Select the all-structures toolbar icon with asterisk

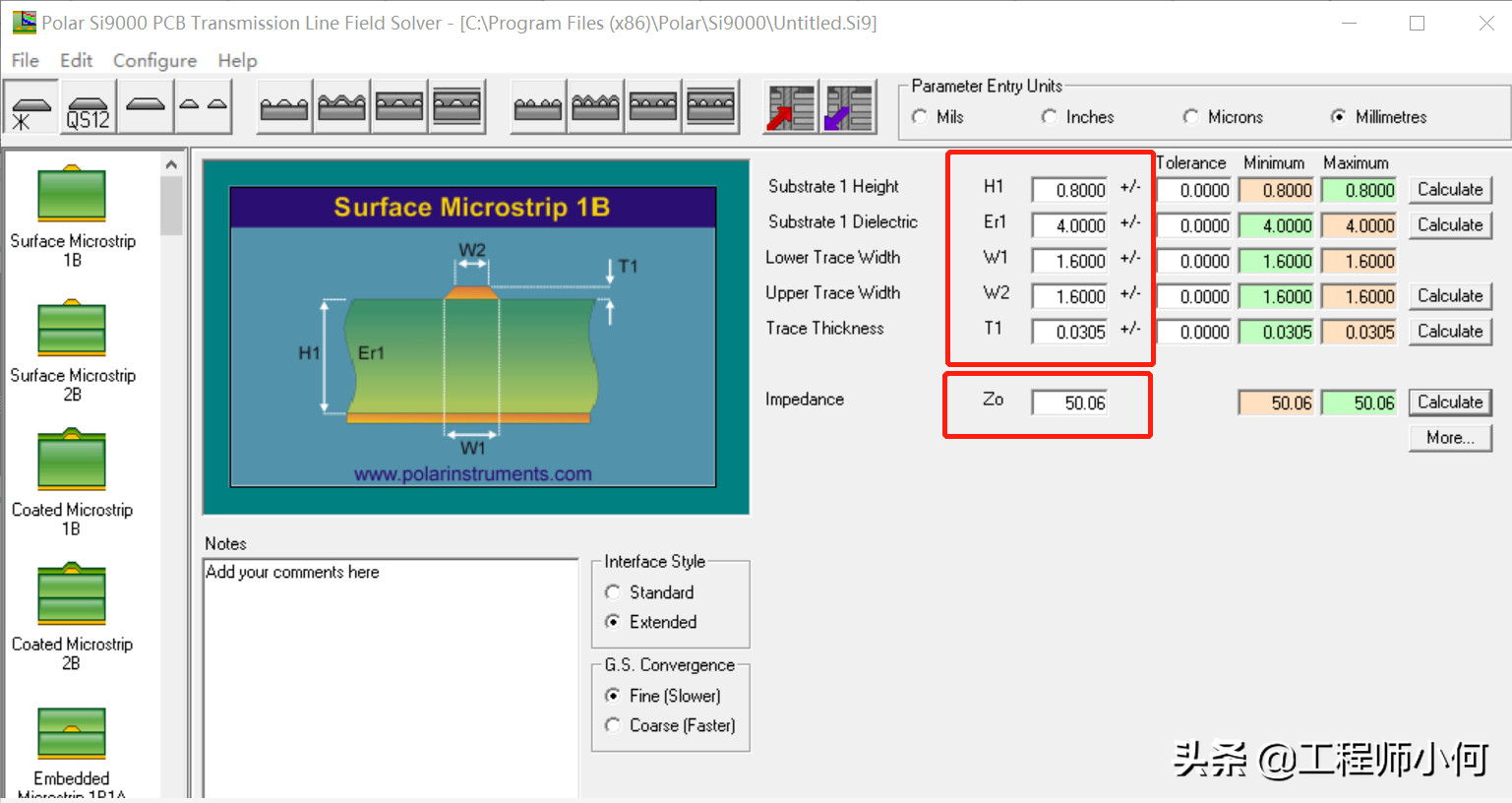coord(31,107)
